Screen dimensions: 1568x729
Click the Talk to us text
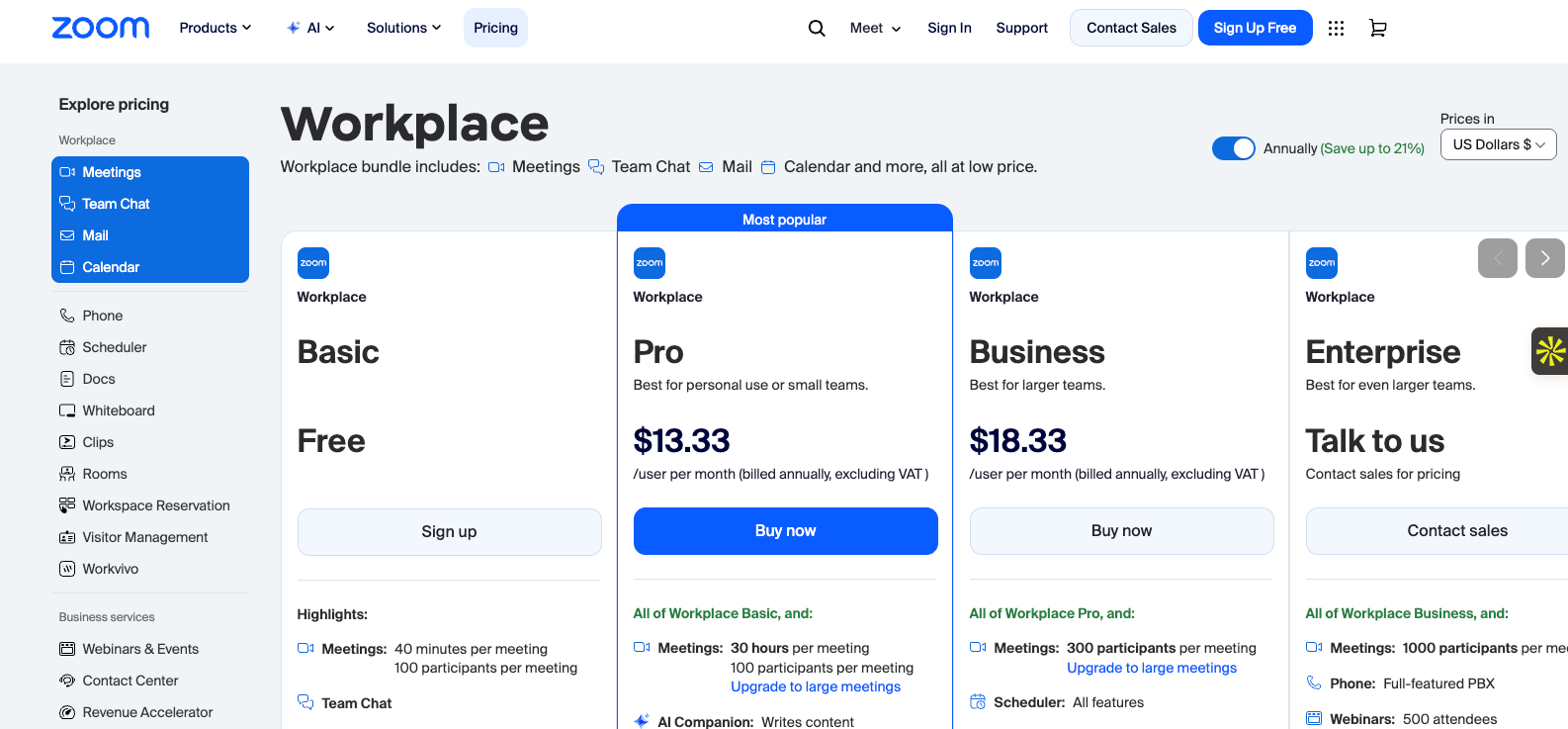[x=1375, y=440]
